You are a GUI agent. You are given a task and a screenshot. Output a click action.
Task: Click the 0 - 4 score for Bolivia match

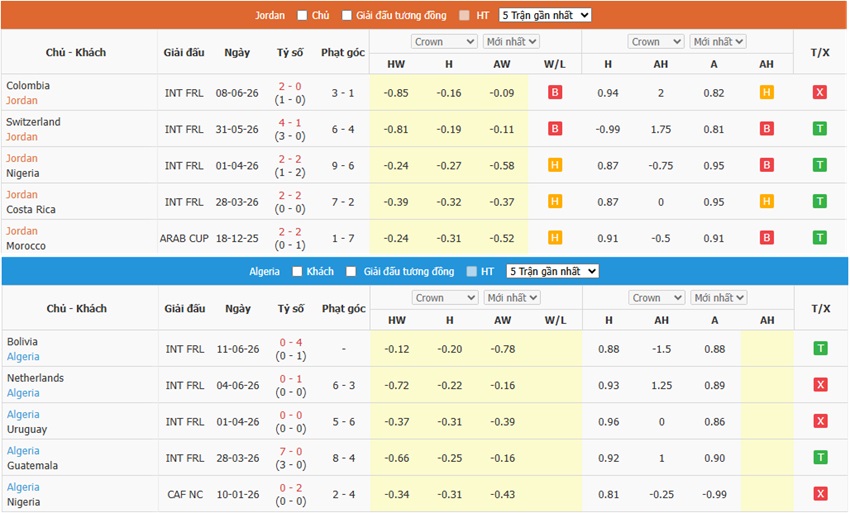291,342
